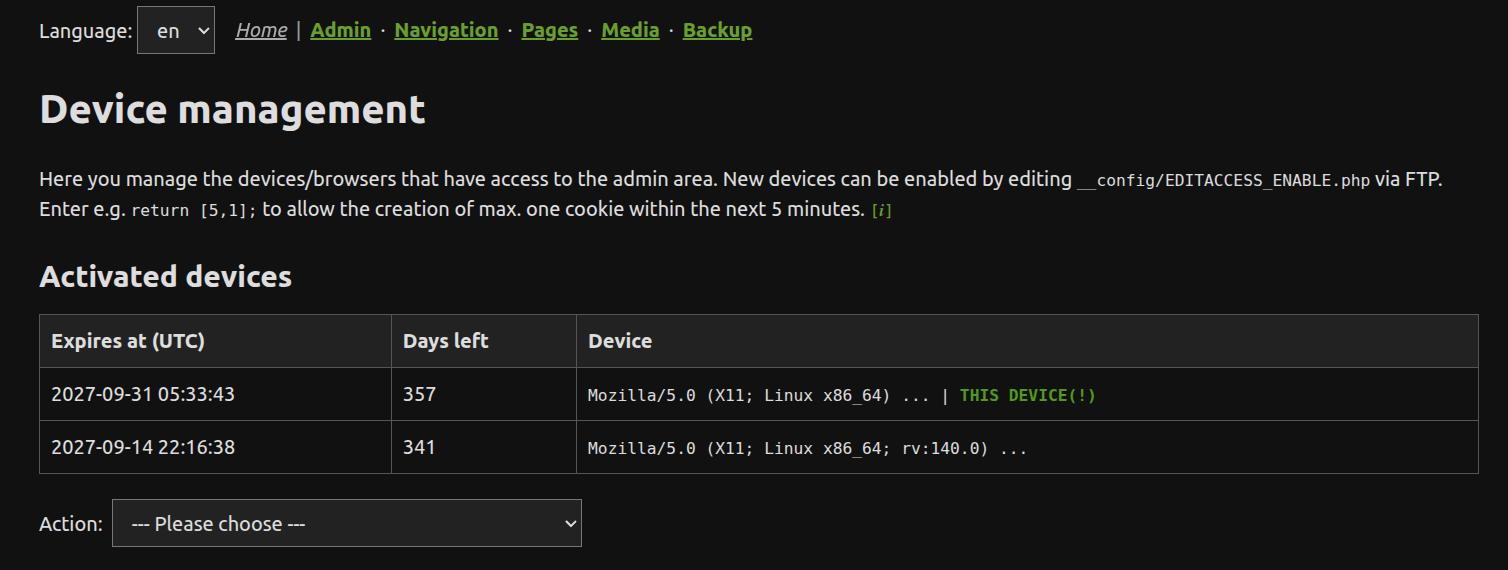Open the Navigation menu link

(446, 30)
